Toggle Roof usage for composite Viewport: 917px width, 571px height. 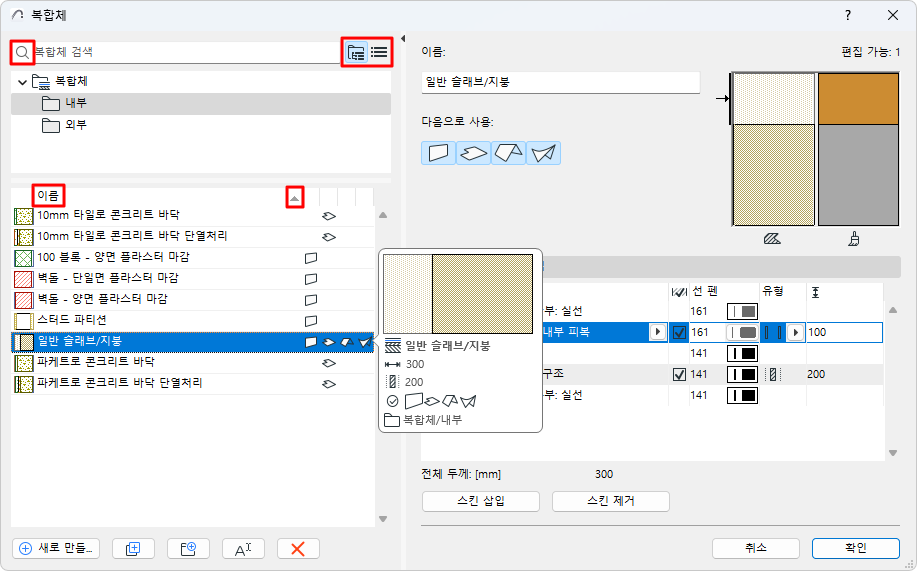(x=508, y=153)
